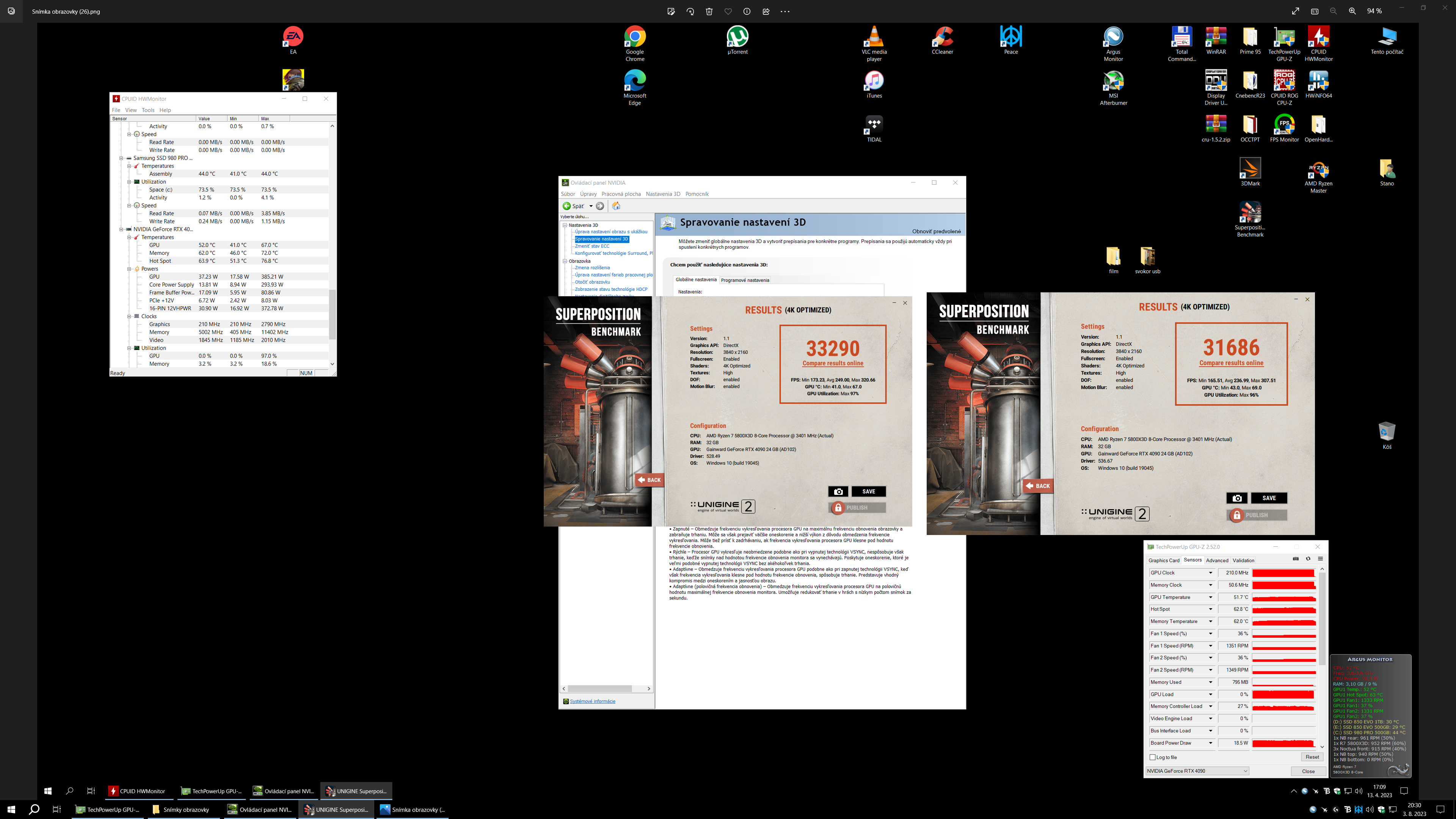Open the edit image tool in Photos

click(x=671, y=11)
